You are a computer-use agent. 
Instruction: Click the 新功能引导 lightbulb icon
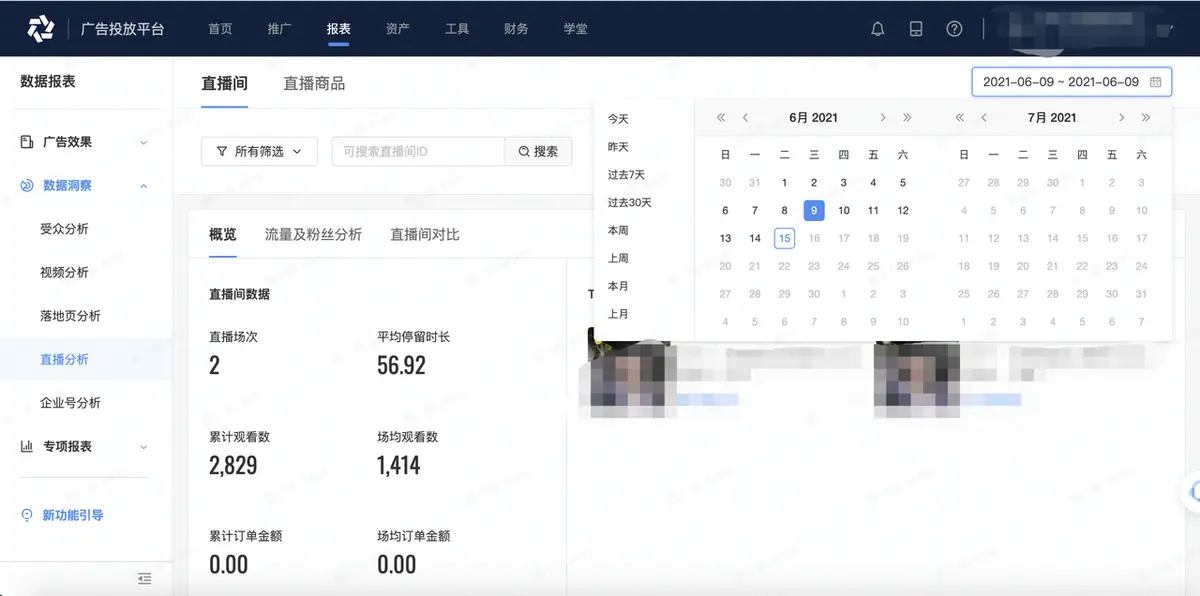(27, 515)
